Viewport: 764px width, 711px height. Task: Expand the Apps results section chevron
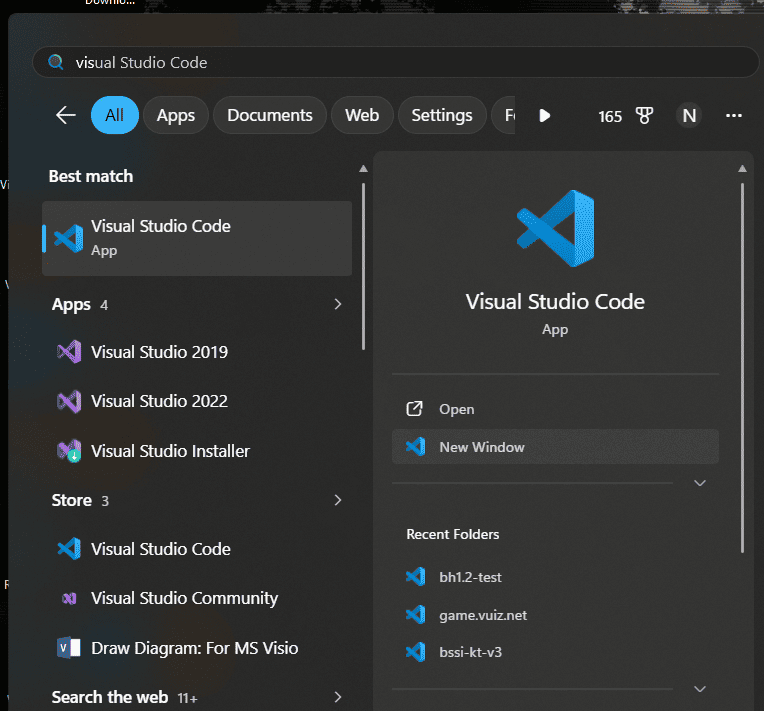[338, 304]
